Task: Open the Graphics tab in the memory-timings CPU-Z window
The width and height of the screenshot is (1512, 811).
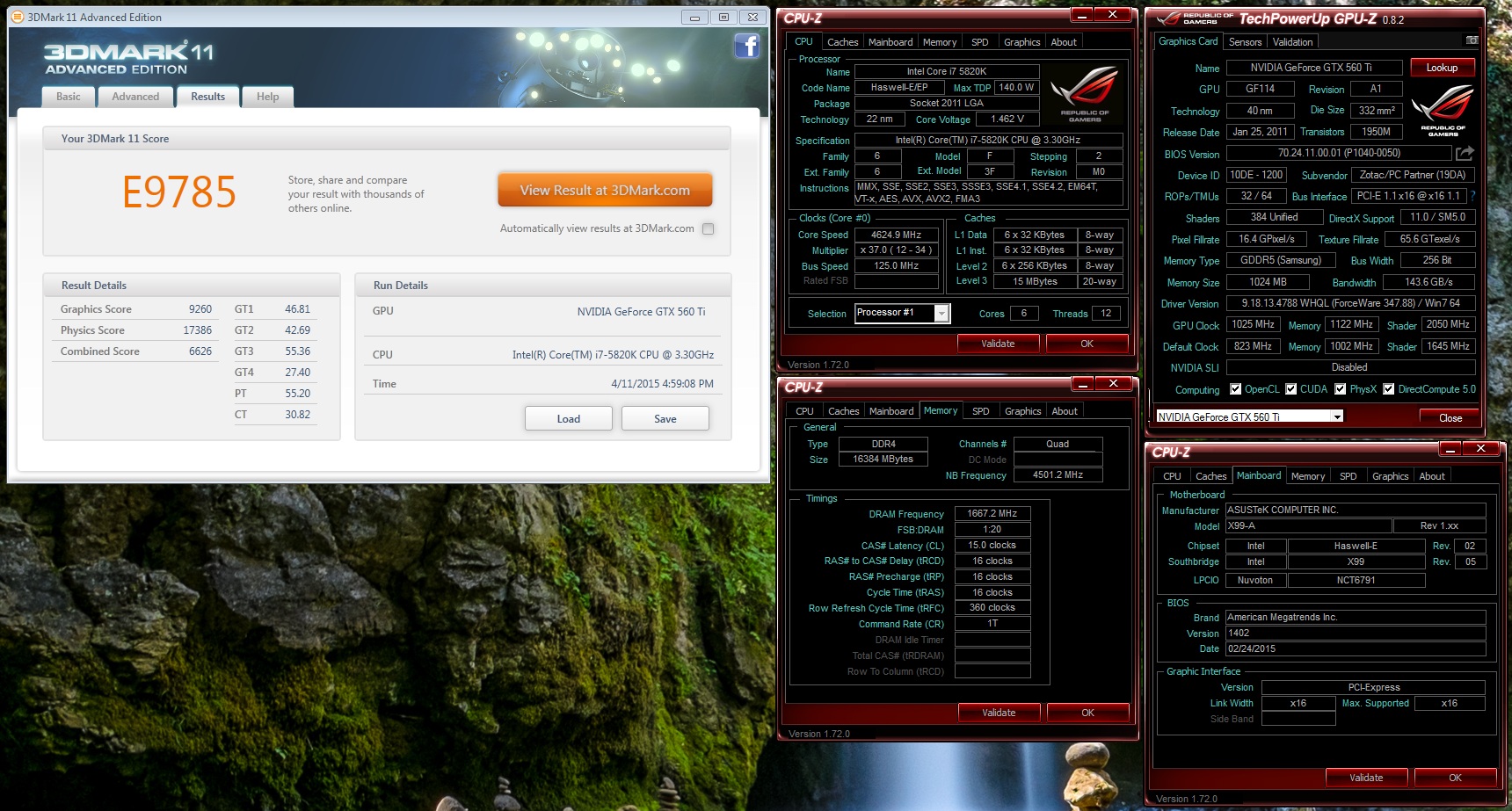Action: click(1023, 411)
